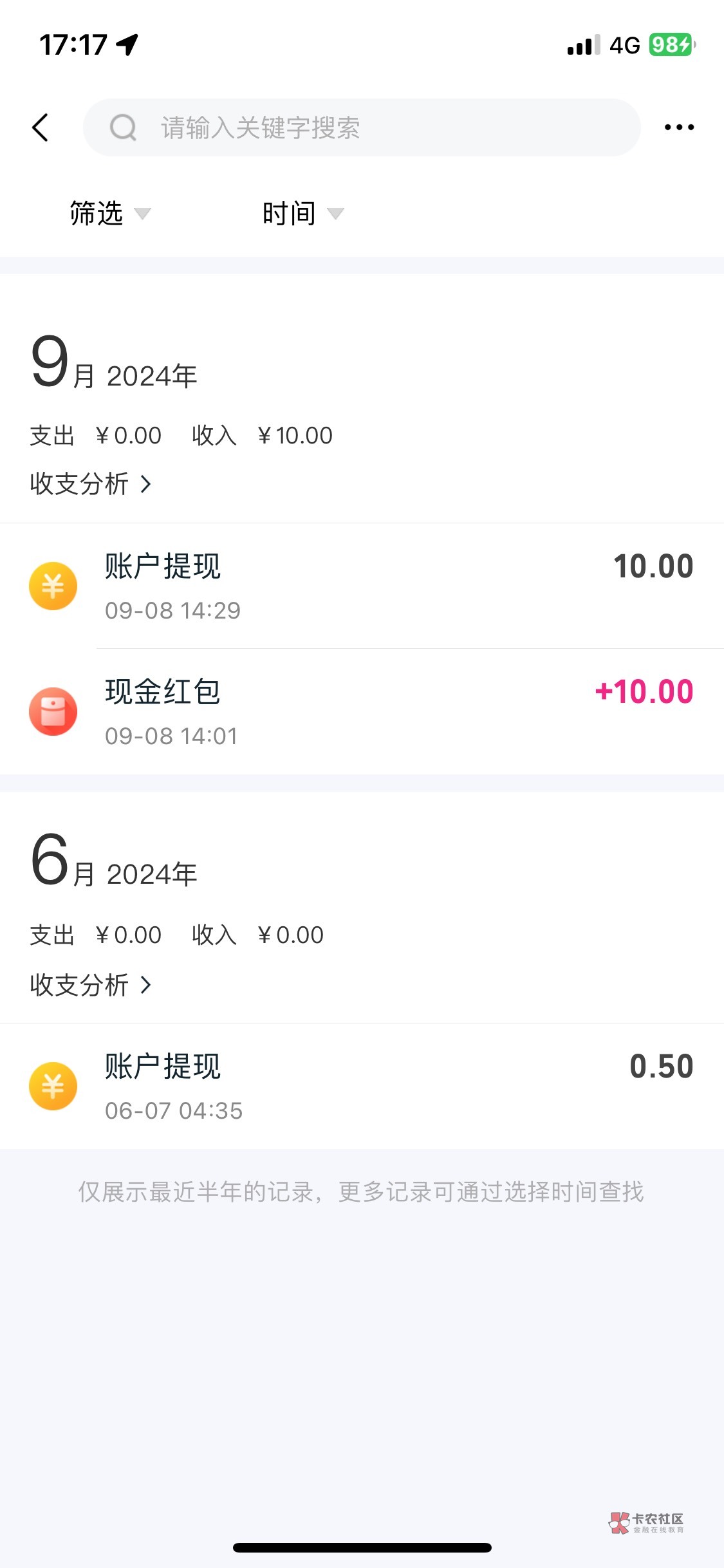Tap the home indicator bar at bottom

click(x=362, y=1547)
